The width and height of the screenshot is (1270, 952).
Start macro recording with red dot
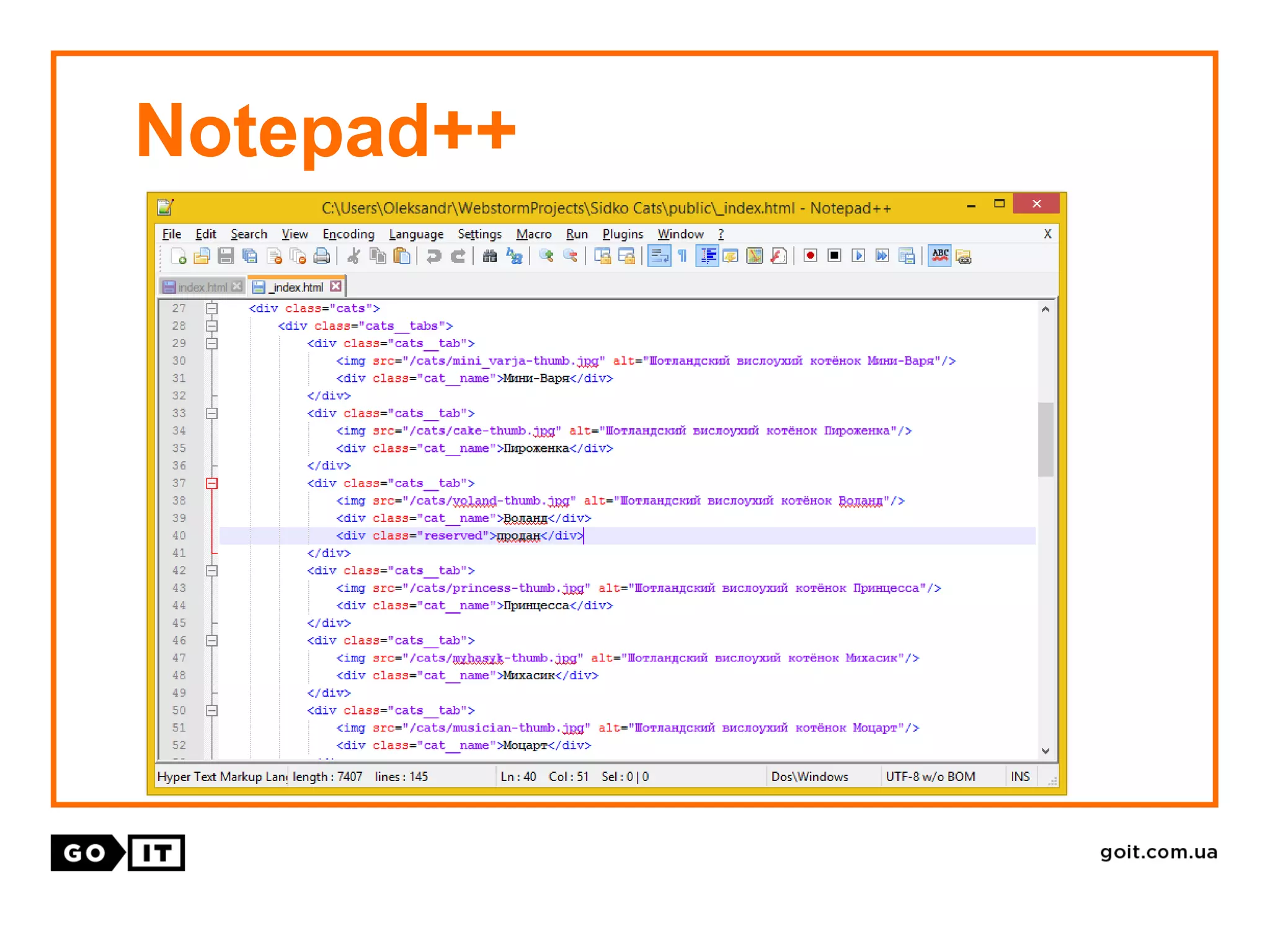810,256
